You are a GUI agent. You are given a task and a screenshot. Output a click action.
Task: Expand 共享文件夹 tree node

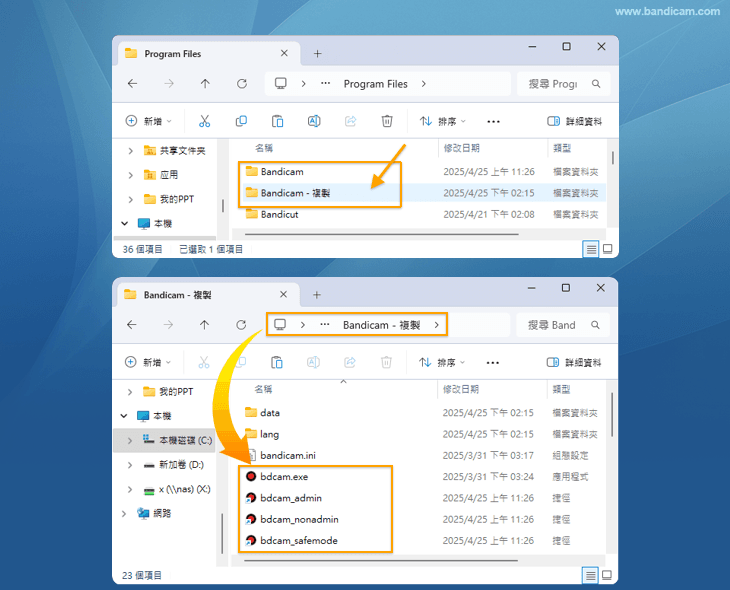(130, 151)
